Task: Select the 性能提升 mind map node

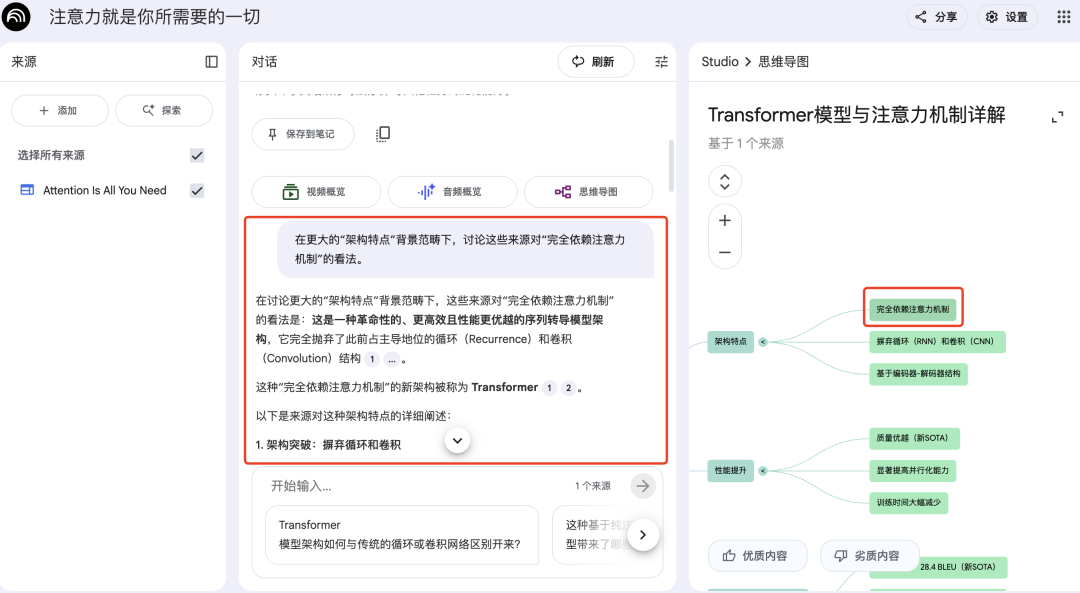Action: click(x=730, y=470)
